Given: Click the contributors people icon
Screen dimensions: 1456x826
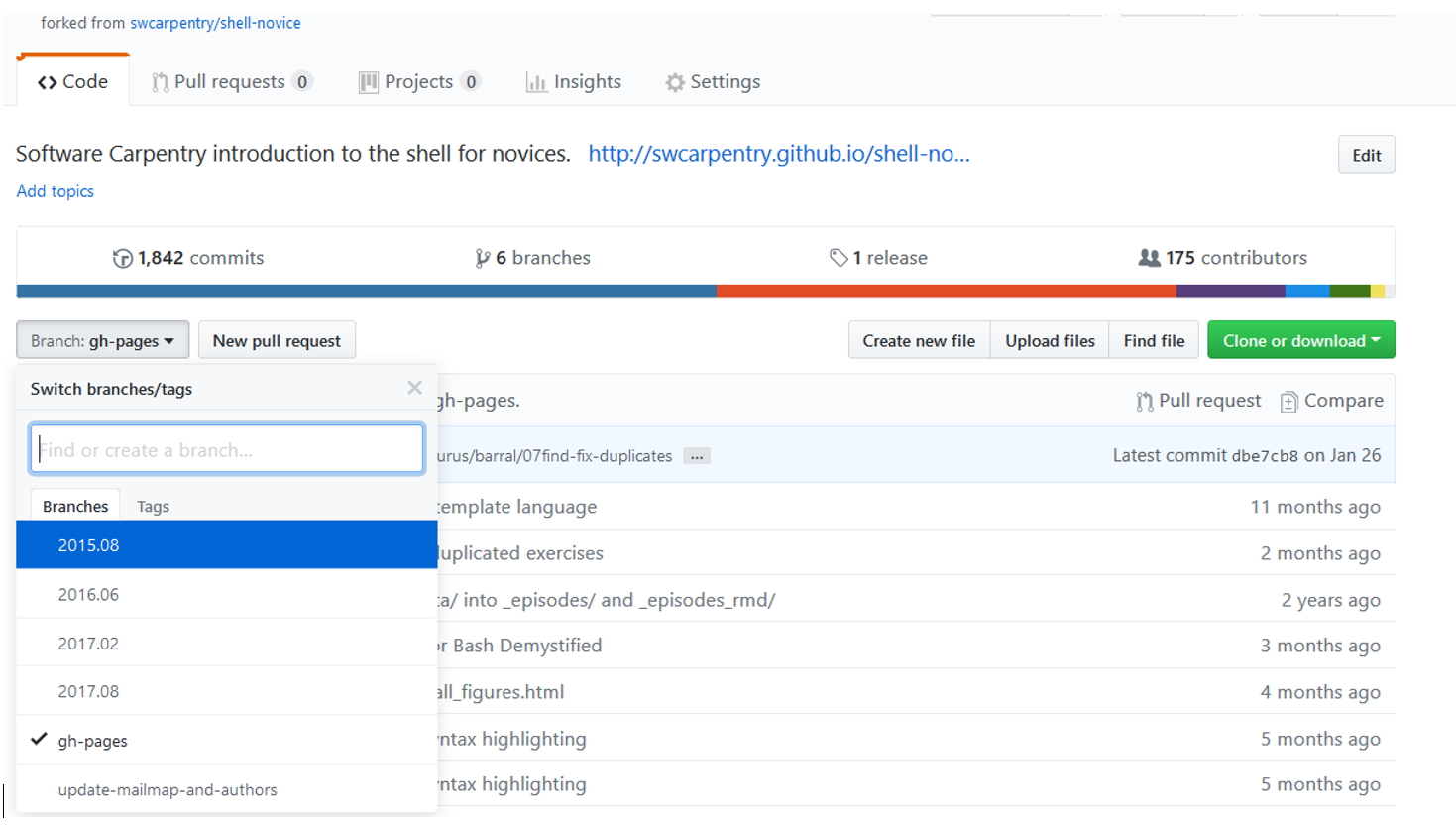Looking at the screenshot, I should 1149,258.
